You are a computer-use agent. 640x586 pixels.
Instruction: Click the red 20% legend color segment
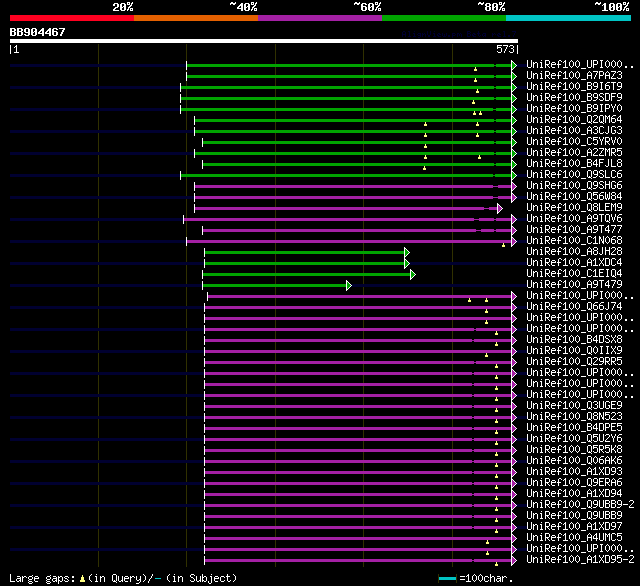(x=72, y=18)
